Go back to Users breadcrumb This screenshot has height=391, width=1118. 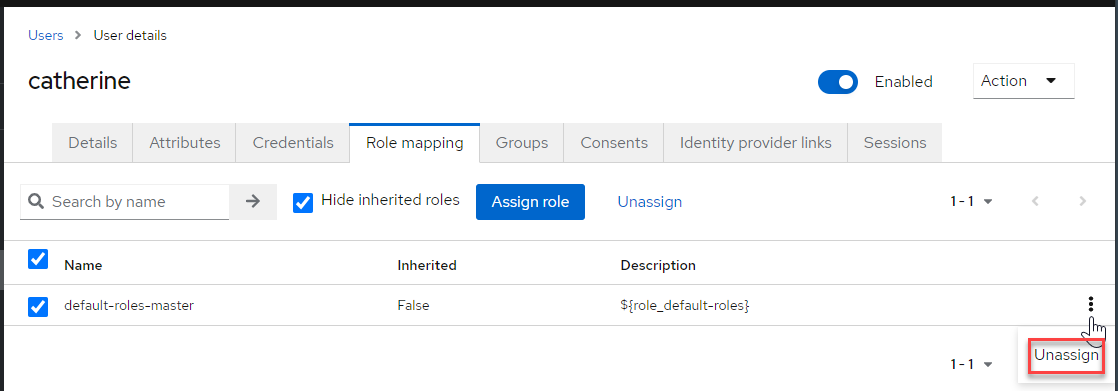click(46, 35)
